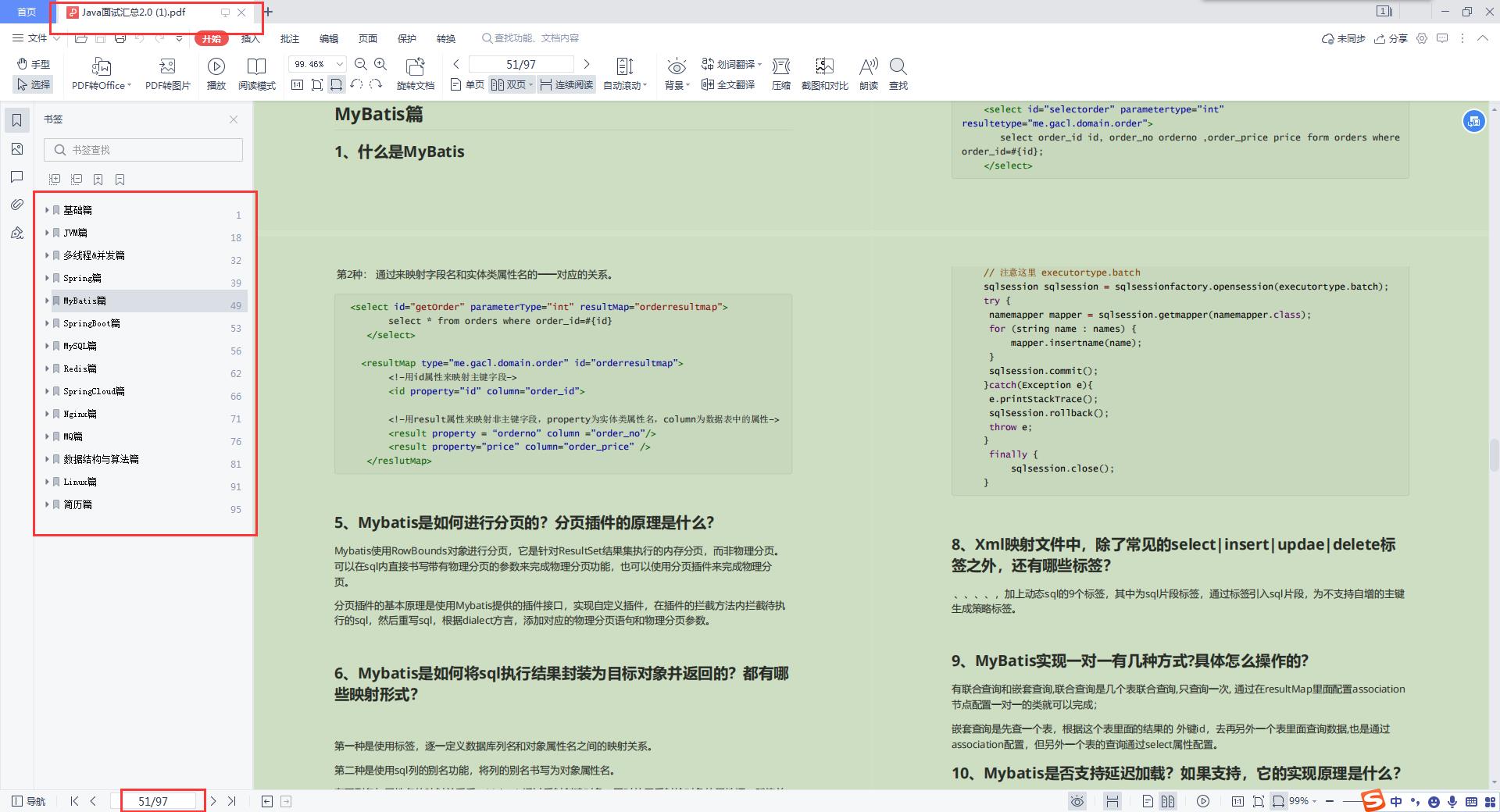Open the 文件 file menu
This screenshot has height=812, width=1500.
coord(36,37)
